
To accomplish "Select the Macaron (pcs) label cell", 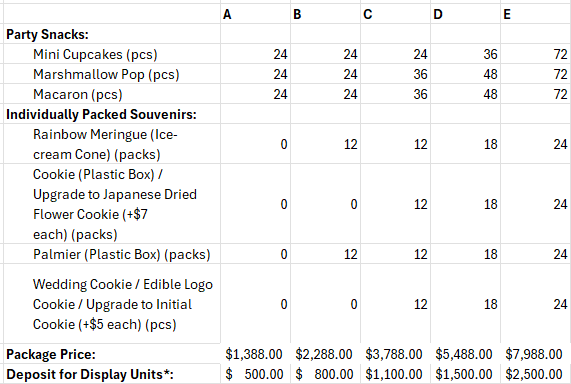I will pyautogui.click(x=112, y=94).
